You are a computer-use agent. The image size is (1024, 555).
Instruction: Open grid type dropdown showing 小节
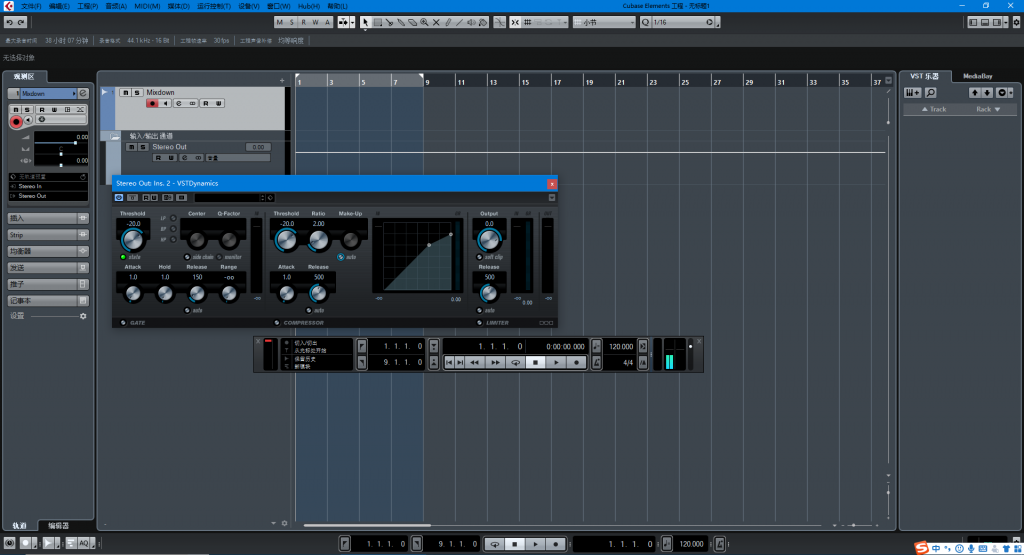pos(604,22)
